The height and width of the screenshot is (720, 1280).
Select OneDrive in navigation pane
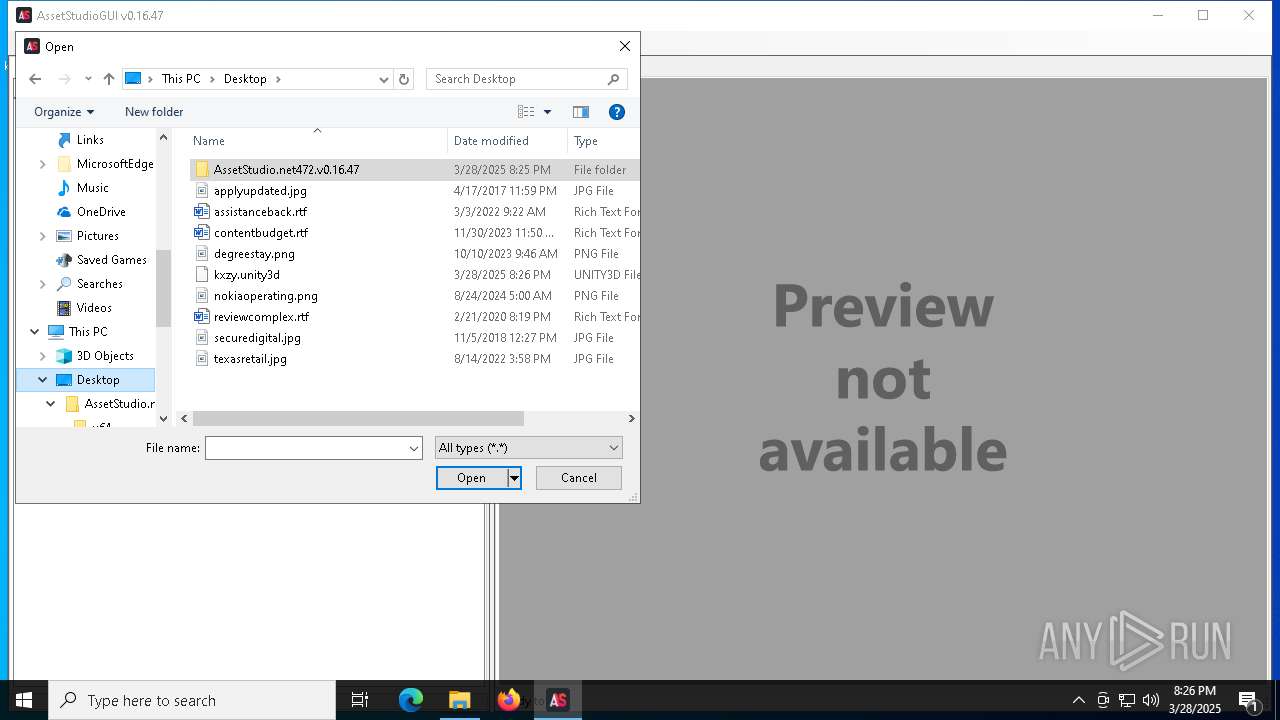point(101,212)
